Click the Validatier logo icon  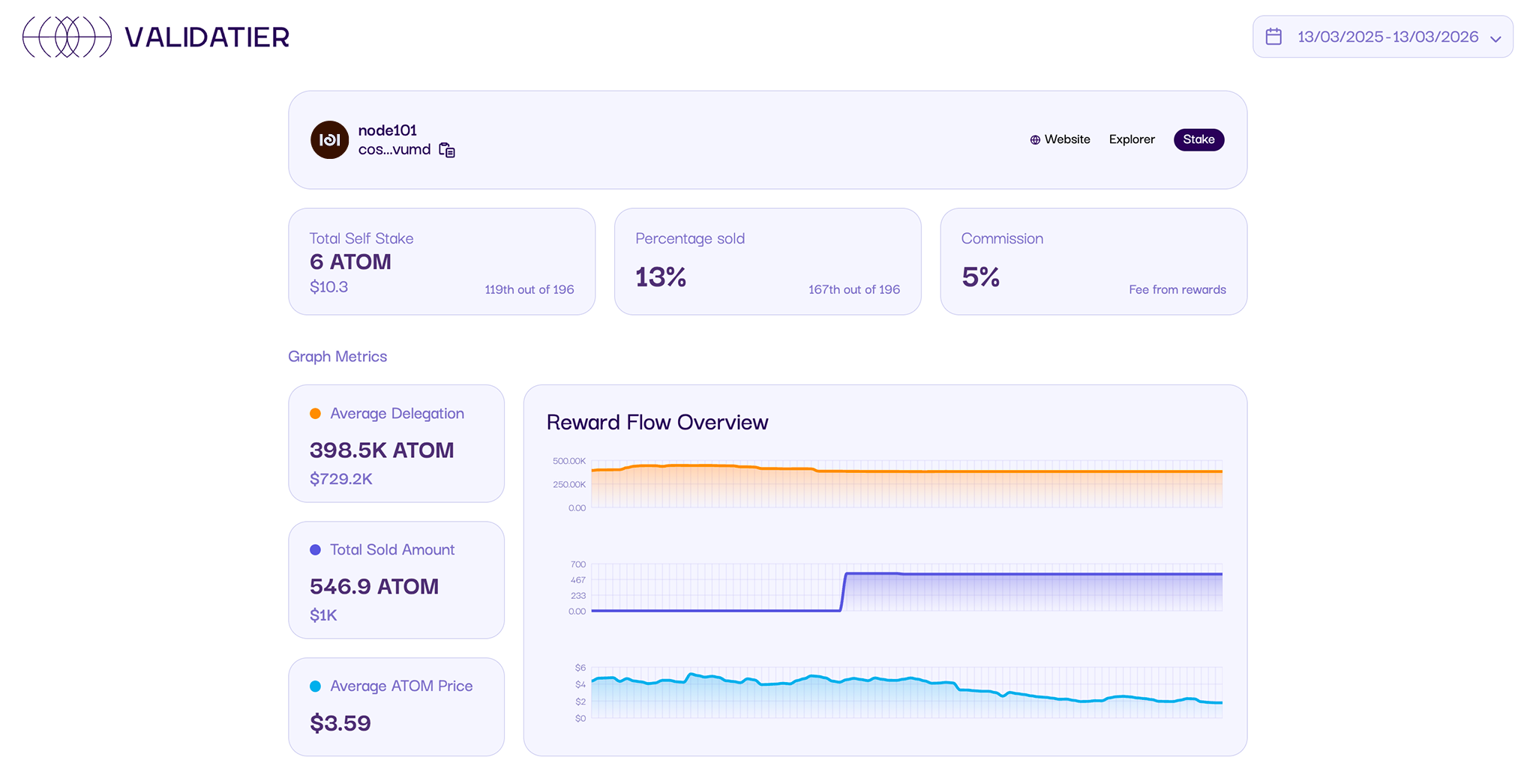point(66,36)
